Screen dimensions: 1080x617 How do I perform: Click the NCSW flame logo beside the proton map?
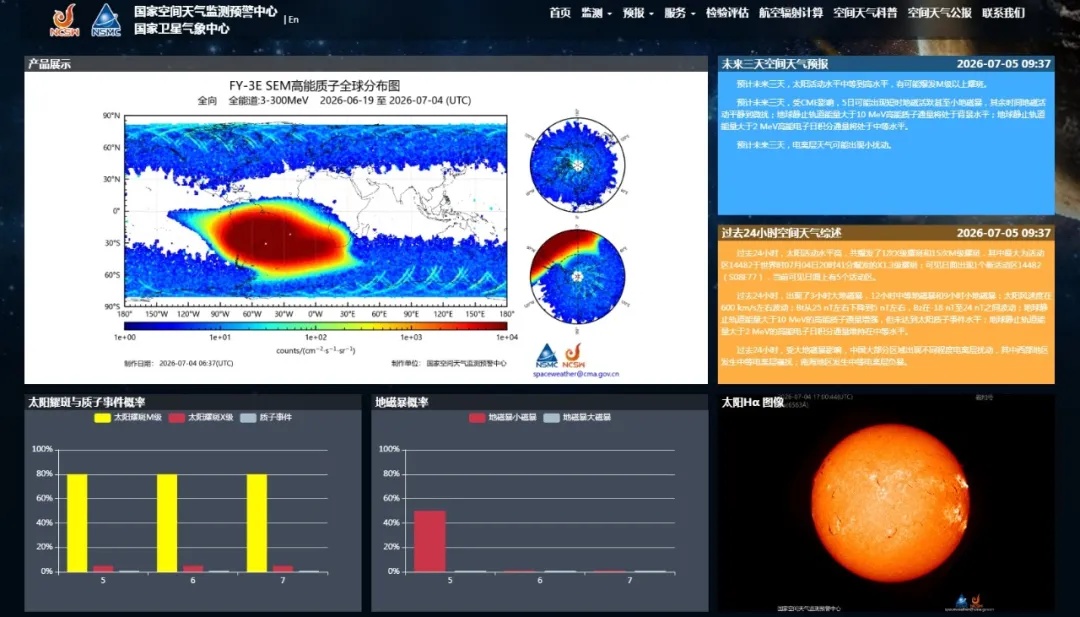click(574, 355)
